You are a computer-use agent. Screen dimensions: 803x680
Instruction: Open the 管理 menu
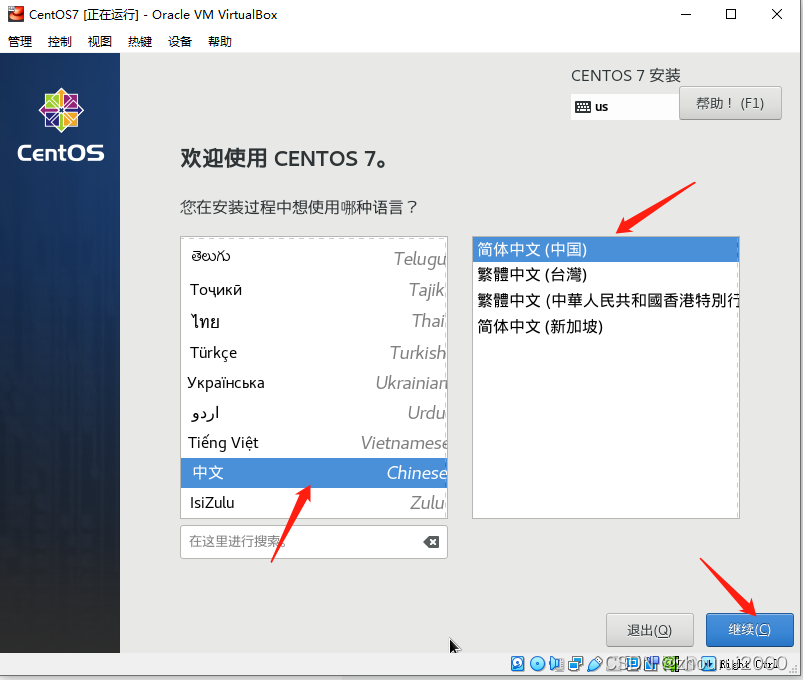pyautogui.click(x=20, y=41)
